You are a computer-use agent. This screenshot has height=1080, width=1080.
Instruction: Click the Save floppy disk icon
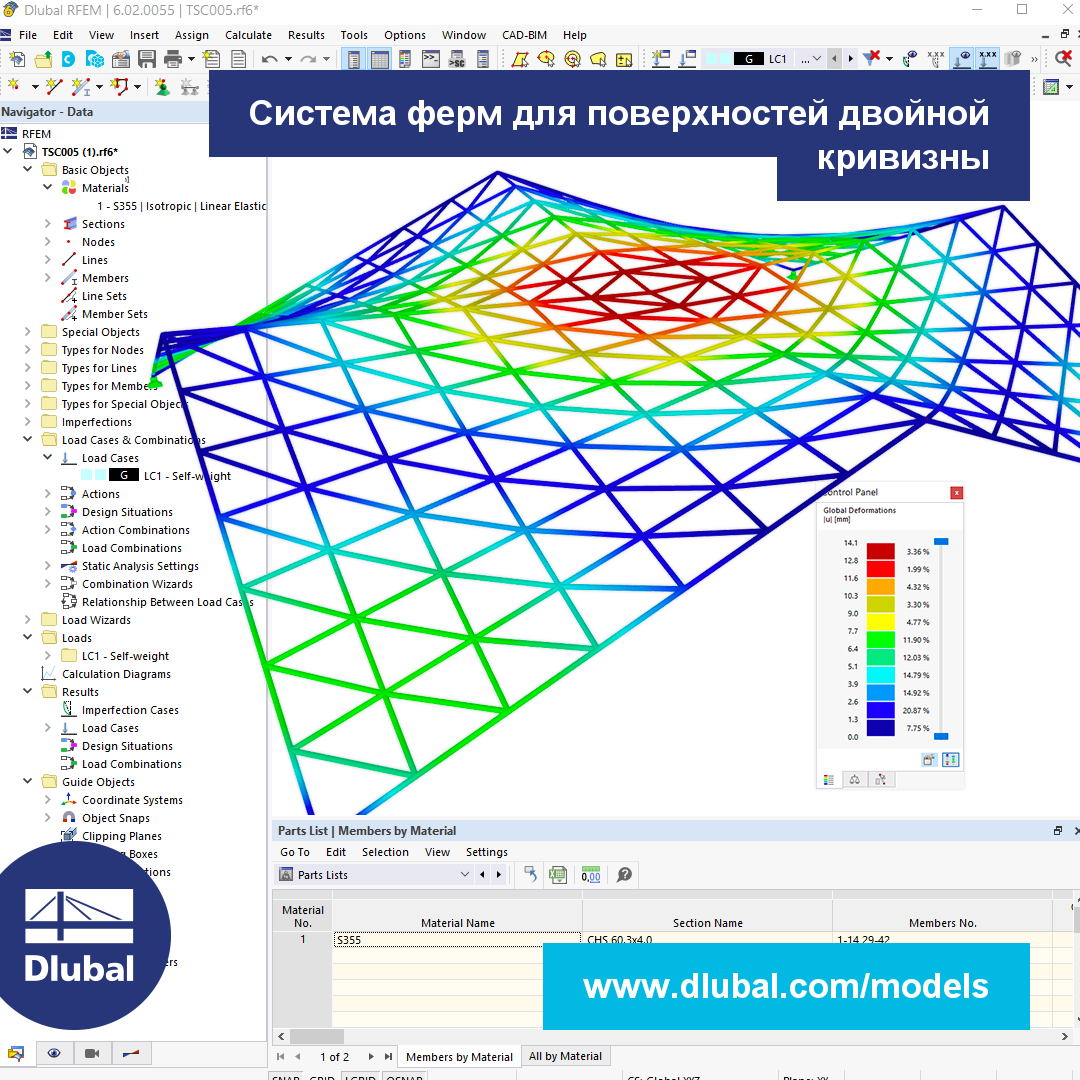point(147,59)
